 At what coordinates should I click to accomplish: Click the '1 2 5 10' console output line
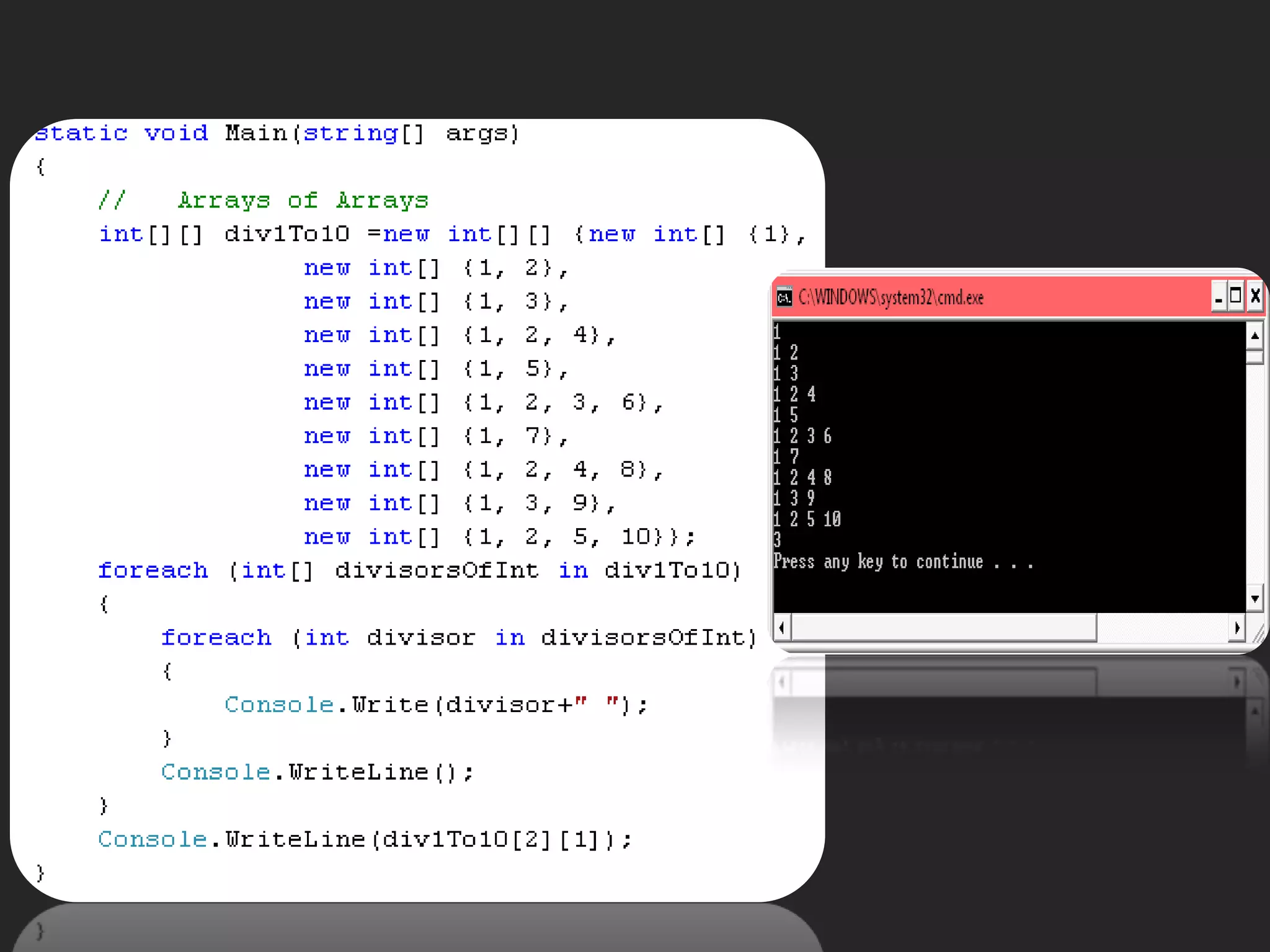(807, 519)
